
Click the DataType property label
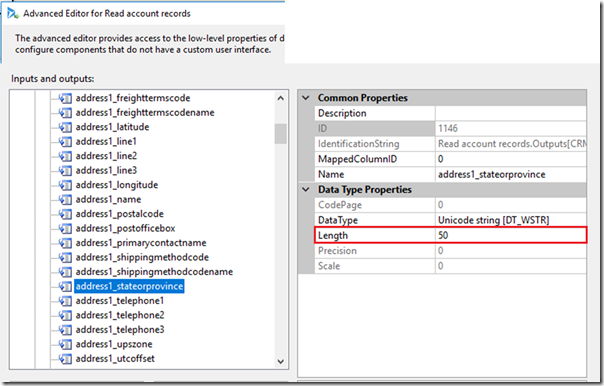338,220
